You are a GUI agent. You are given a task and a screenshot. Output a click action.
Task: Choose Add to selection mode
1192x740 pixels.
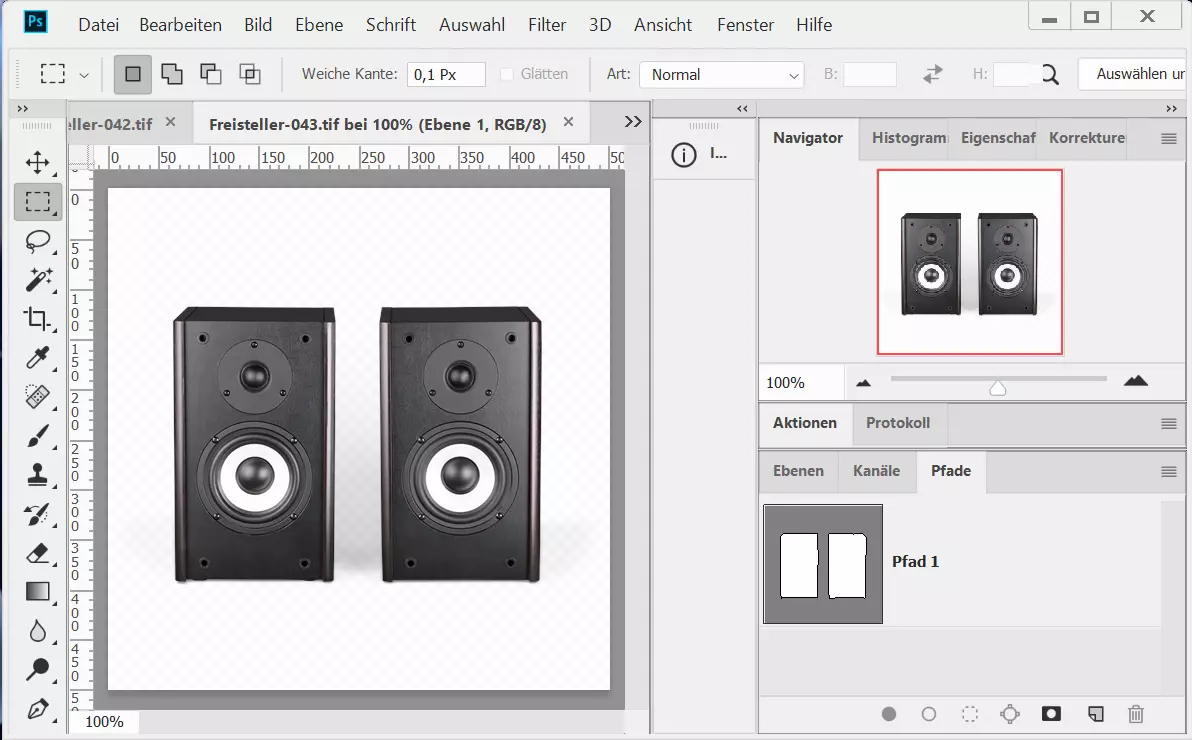172,74
